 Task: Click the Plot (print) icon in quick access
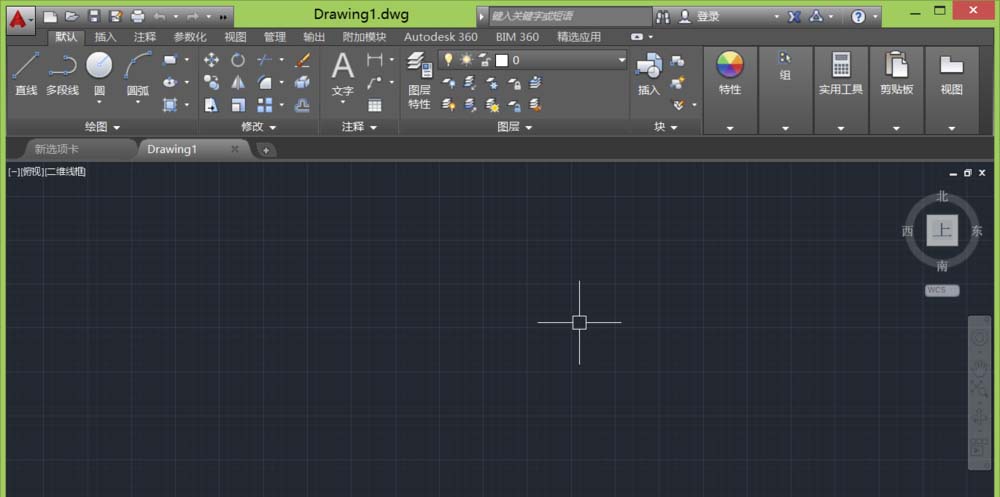[137, 17]
